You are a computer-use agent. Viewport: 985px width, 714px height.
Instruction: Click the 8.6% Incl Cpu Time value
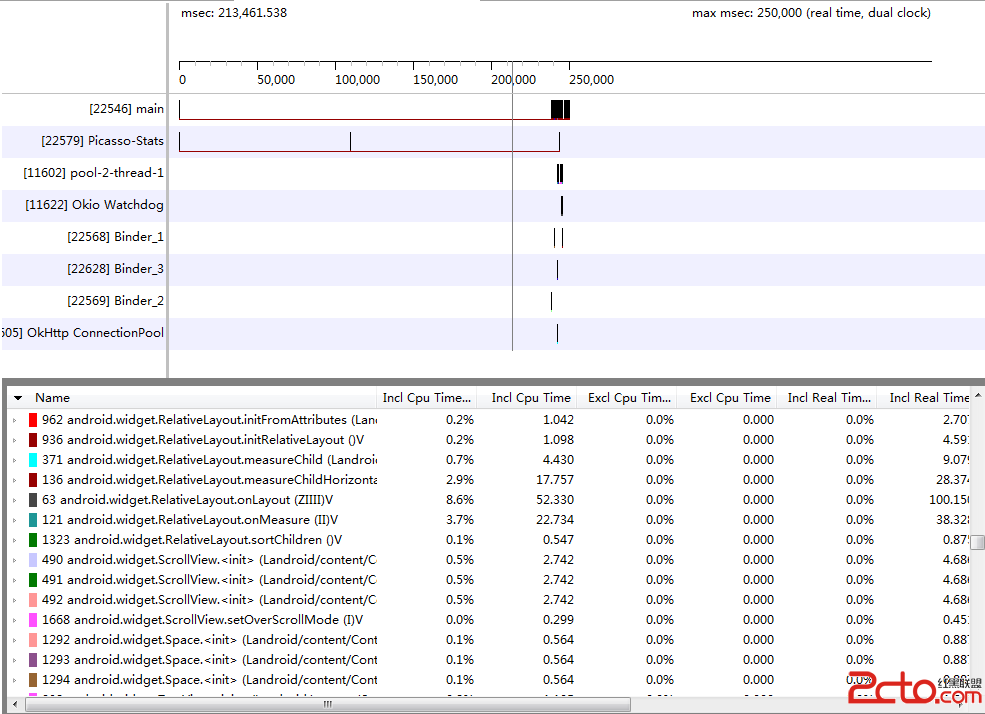coord(460,500)
